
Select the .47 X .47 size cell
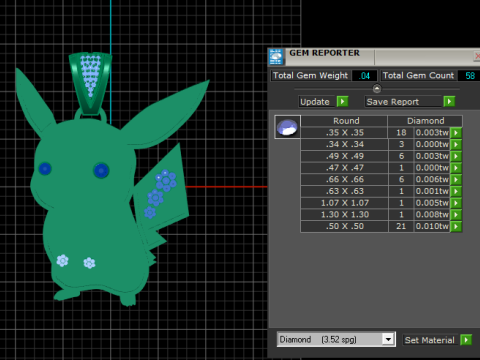(x=345, y=168)
